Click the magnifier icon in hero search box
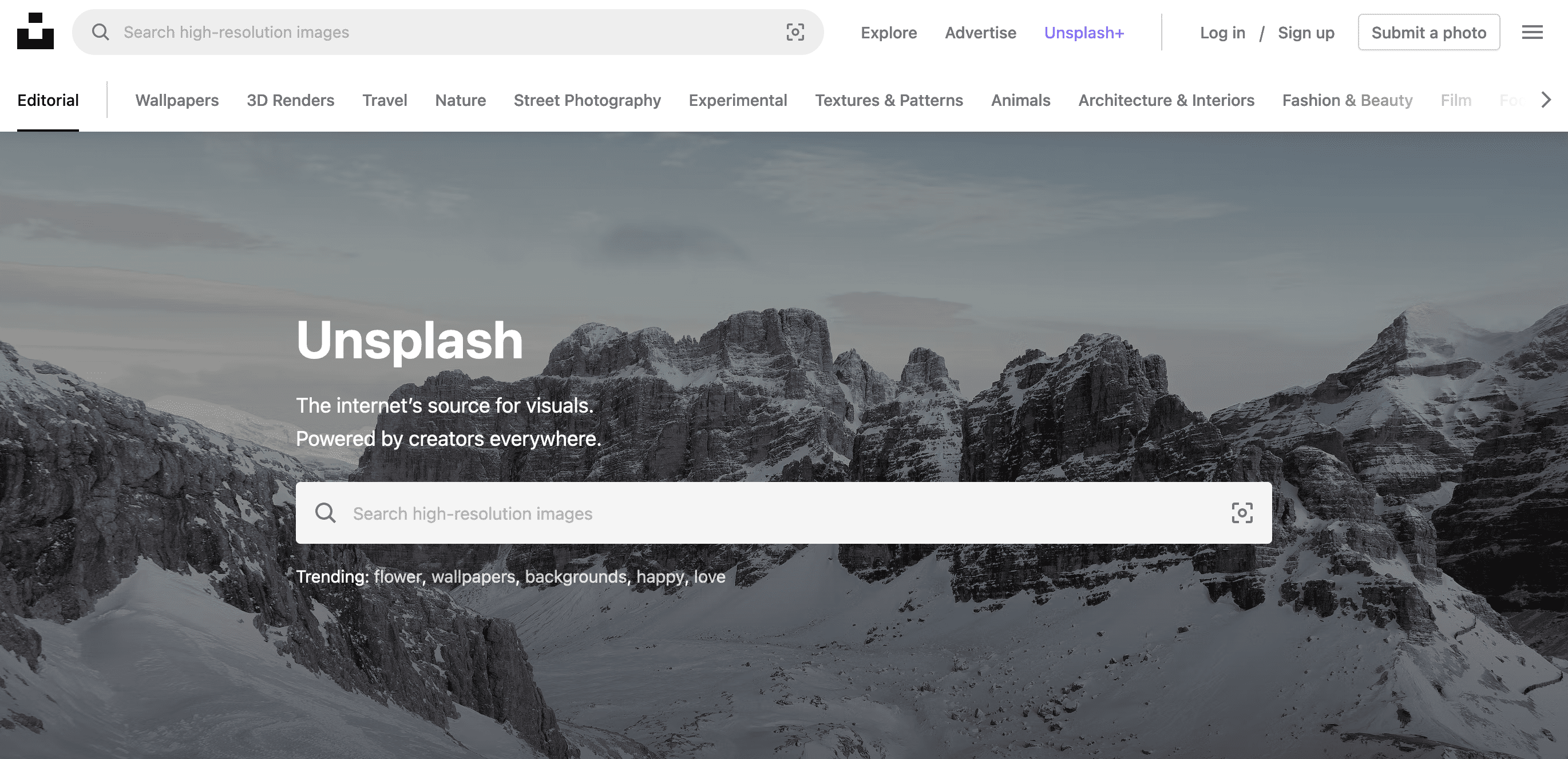Viewport: 1568px width, 759px height. click(326, 513)
